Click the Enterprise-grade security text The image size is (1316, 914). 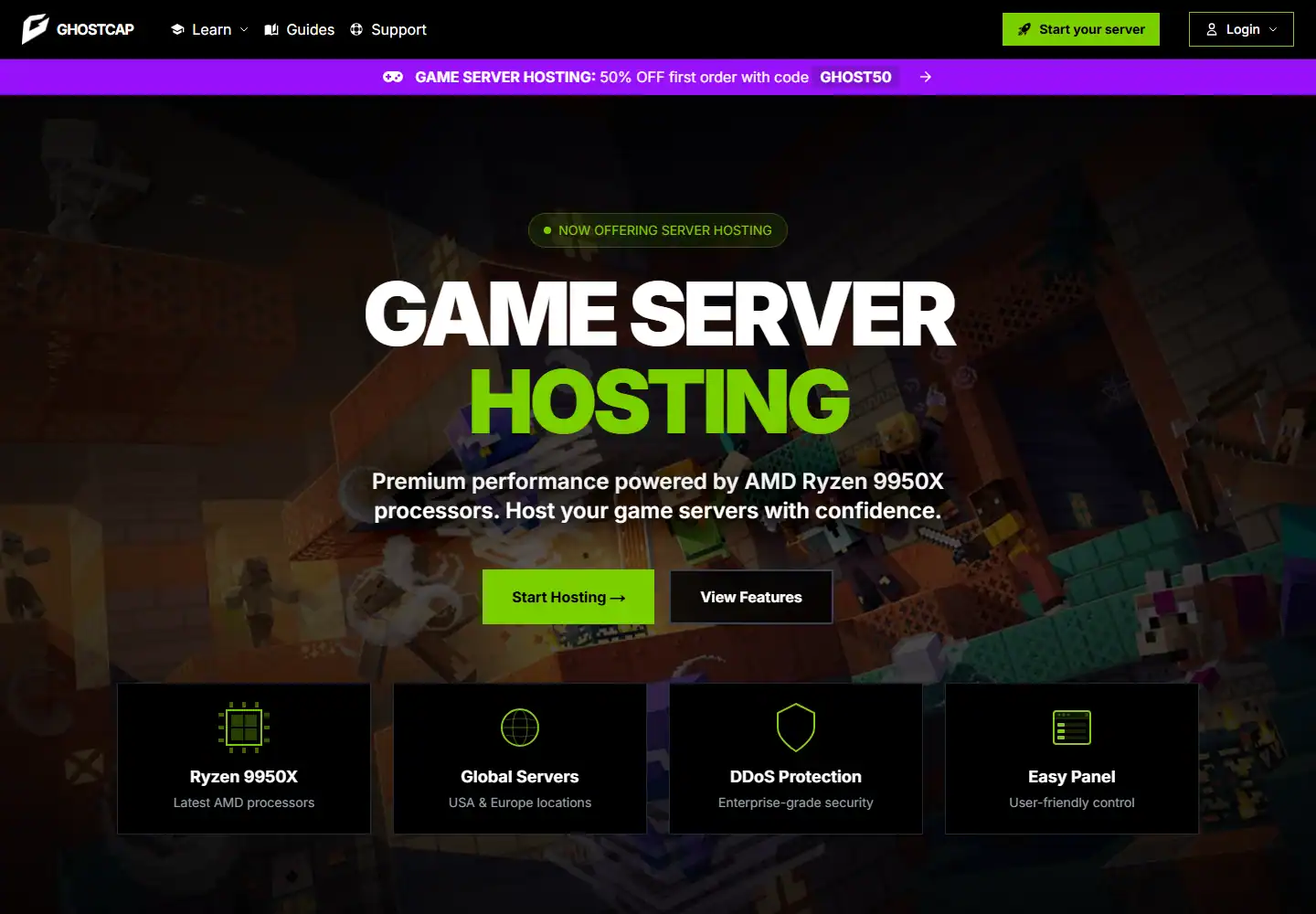796,802
